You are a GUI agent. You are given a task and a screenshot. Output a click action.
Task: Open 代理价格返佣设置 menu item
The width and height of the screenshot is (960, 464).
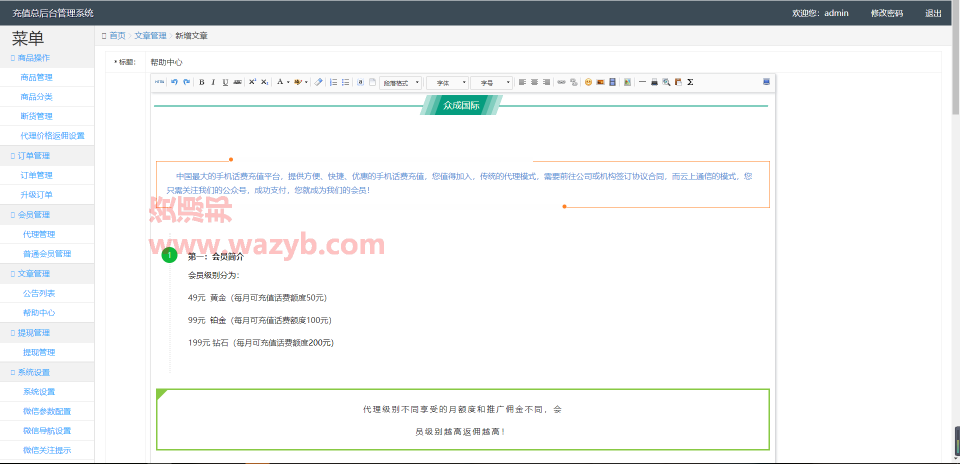pos(53,136)
